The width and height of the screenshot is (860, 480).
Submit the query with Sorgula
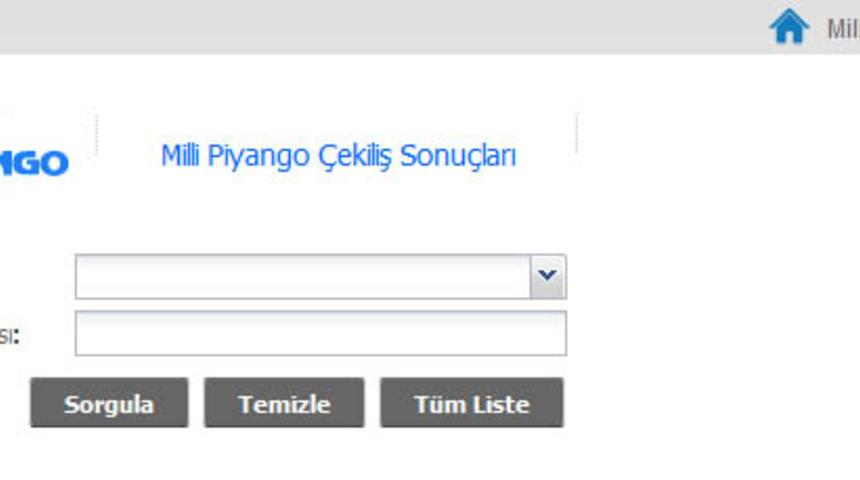[x=109, y=402]
